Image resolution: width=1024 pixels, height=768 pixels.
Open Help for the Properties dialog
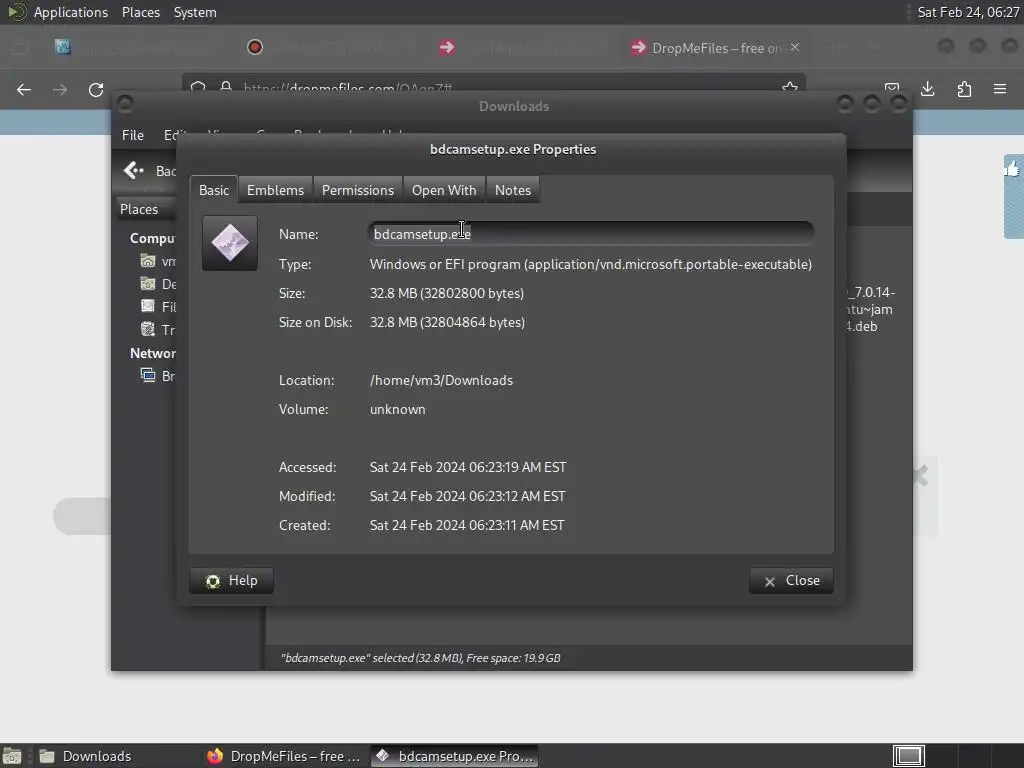point(231,581)
